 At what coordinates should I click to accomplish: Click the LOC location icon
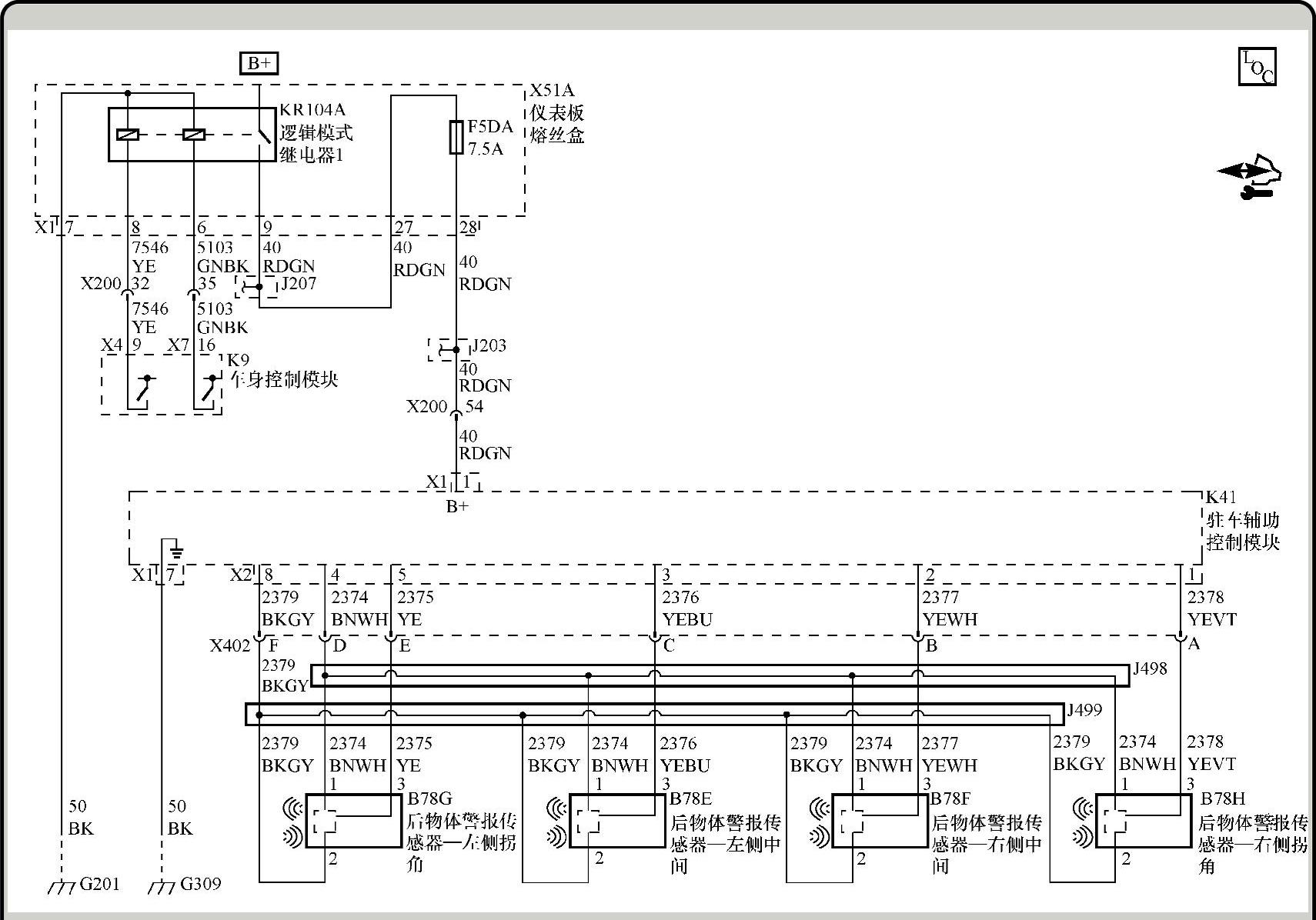1257,66
